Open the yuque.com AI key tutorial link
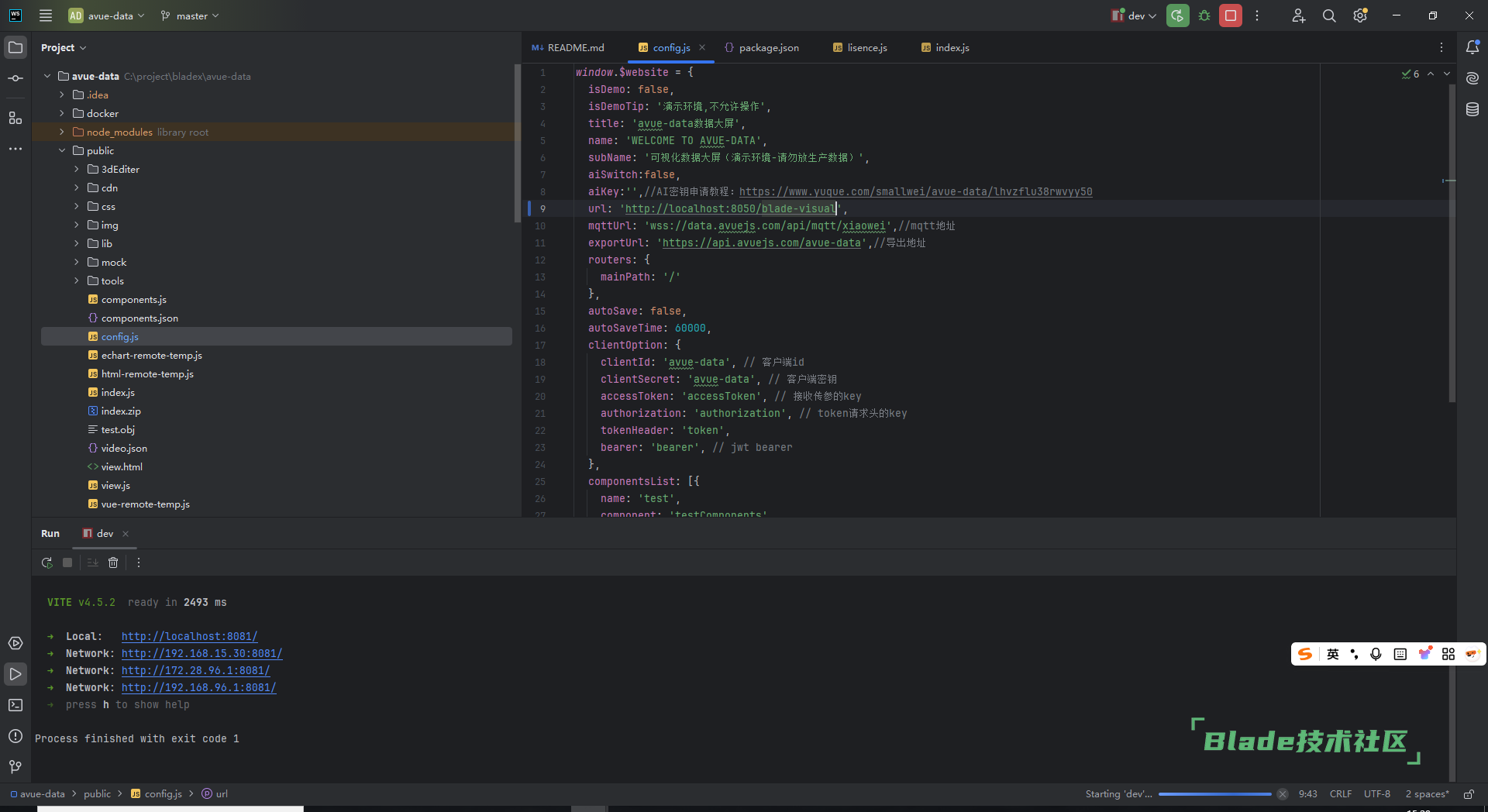This screenshot has width=1488, height=812. pyautogui.click(x=915, y=191)
